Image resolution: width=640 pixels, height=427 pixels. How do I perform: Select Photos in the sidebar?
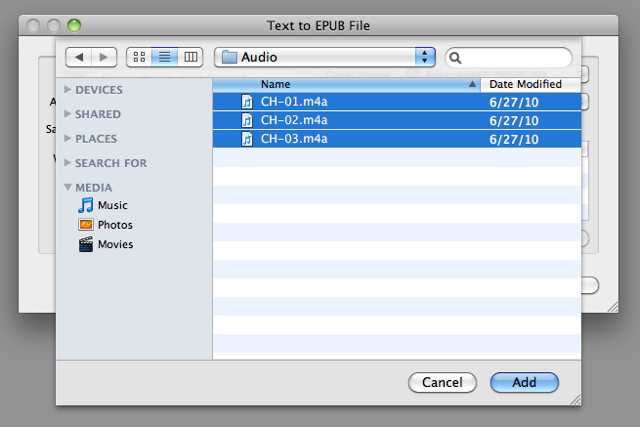114,225
